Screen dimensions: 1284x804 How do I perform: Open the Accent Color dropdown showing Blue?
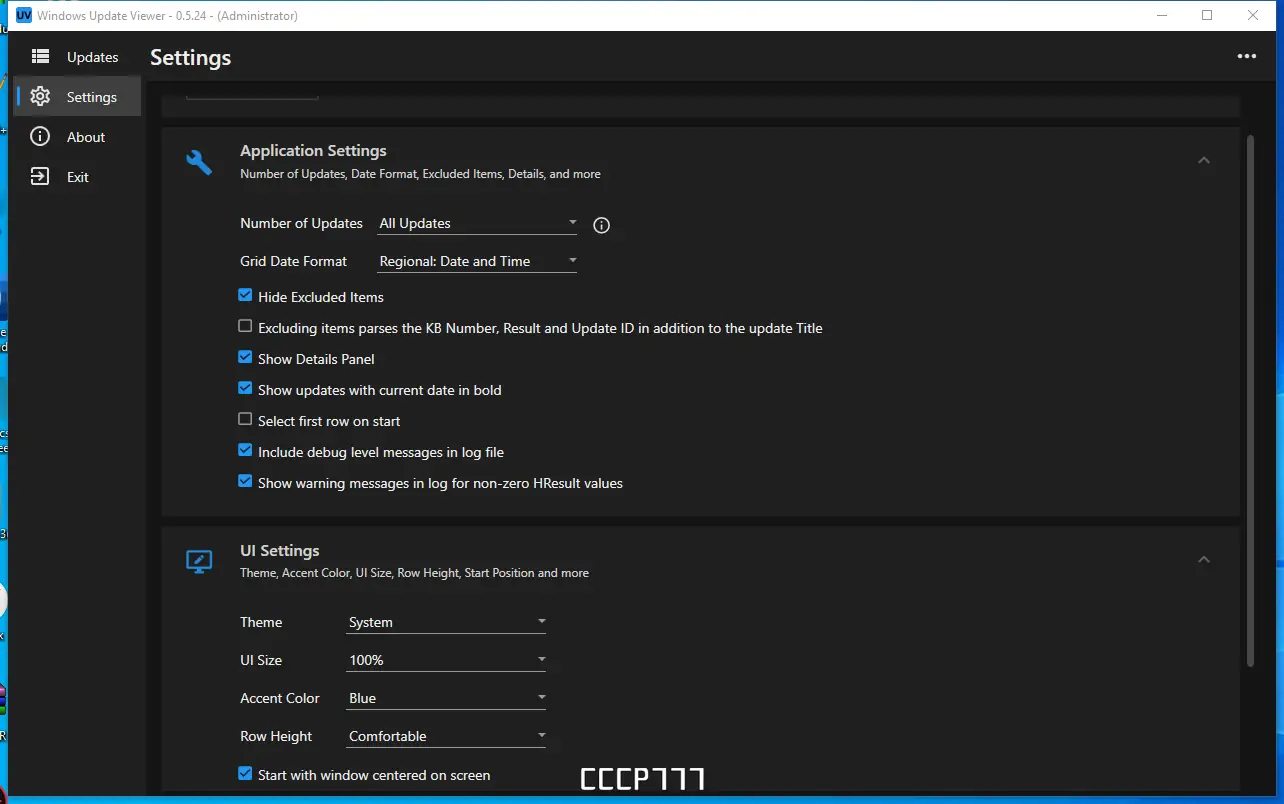coord(446,698)
